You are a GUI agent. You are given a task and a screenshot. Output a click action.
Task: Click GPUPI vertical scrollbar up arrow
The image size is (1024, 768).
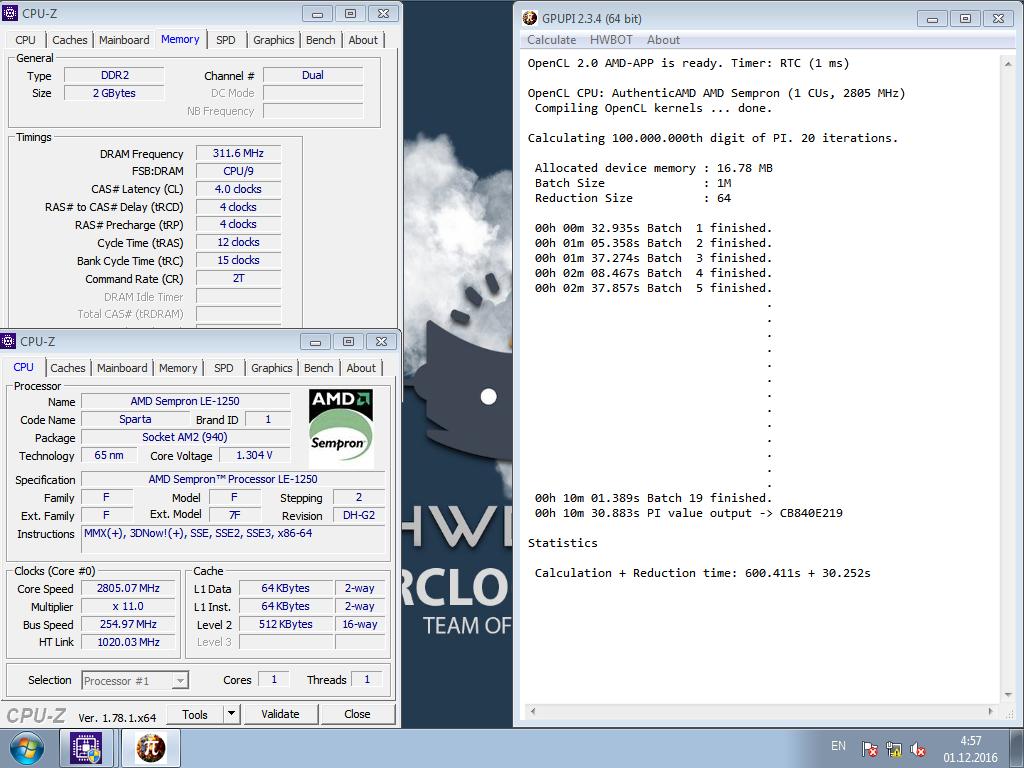point(1008,63)
